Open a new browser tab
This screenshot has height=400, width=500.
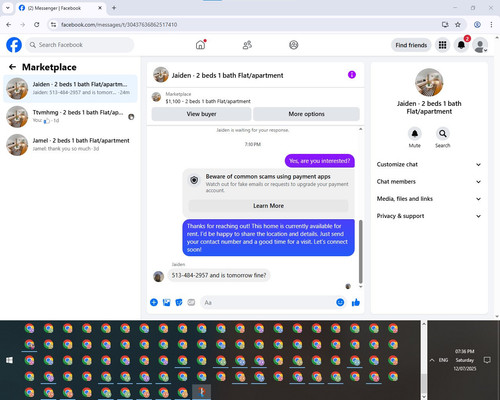pos(114,8)
